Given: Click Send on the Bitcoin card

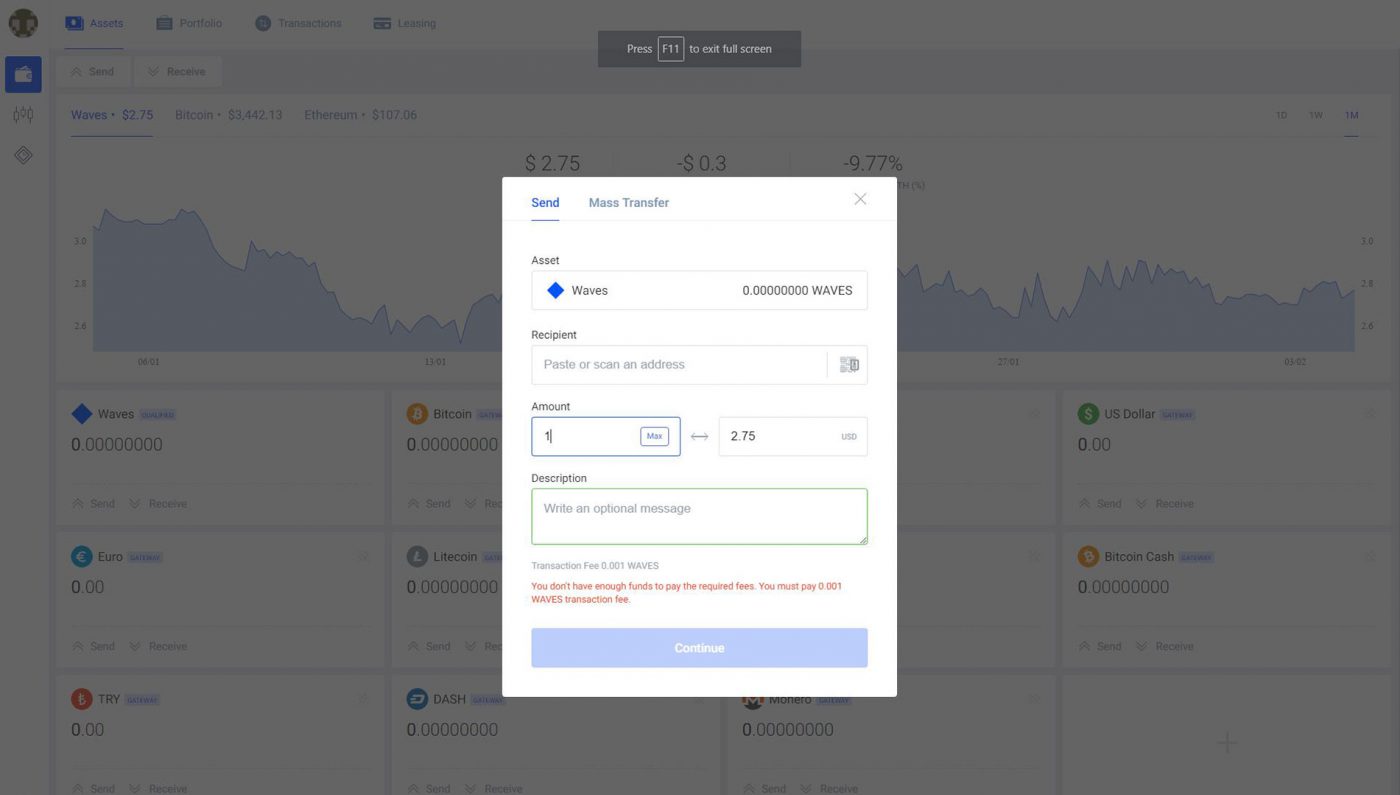Looking at the screenshot, I should point(429,504).
